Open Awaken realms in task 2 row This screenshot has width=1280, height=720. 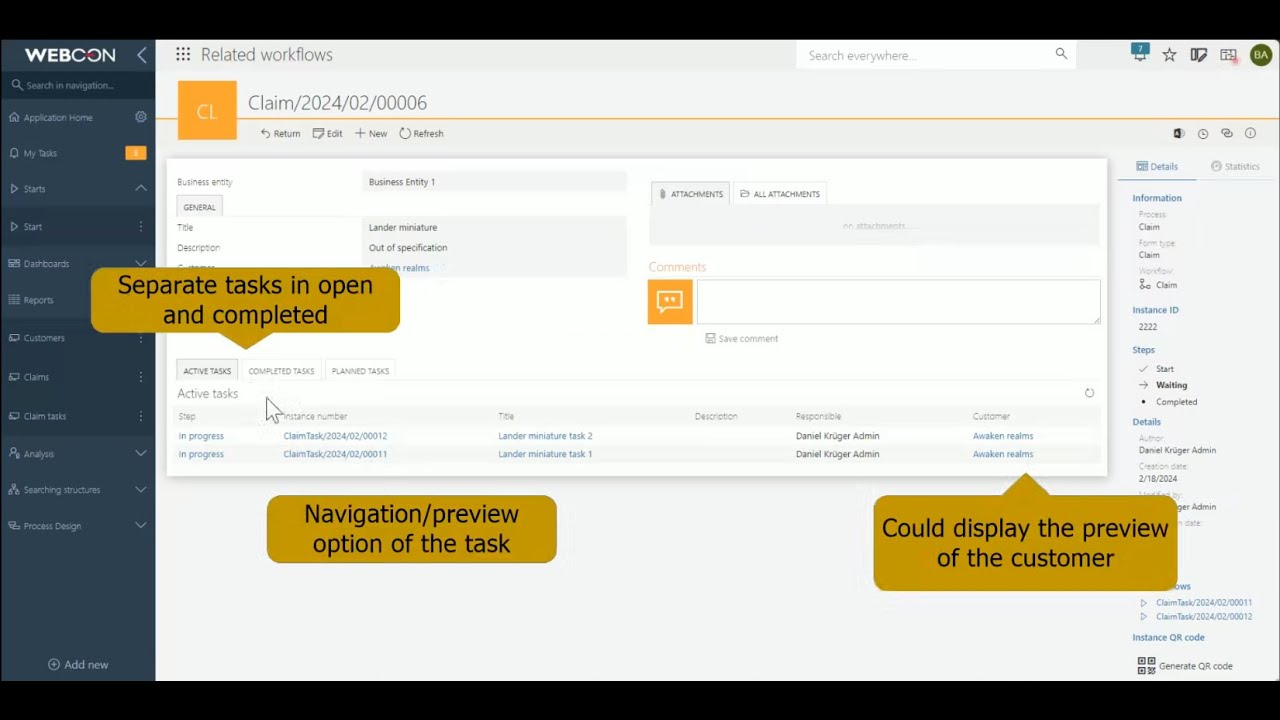click(x=1003, y=436)
